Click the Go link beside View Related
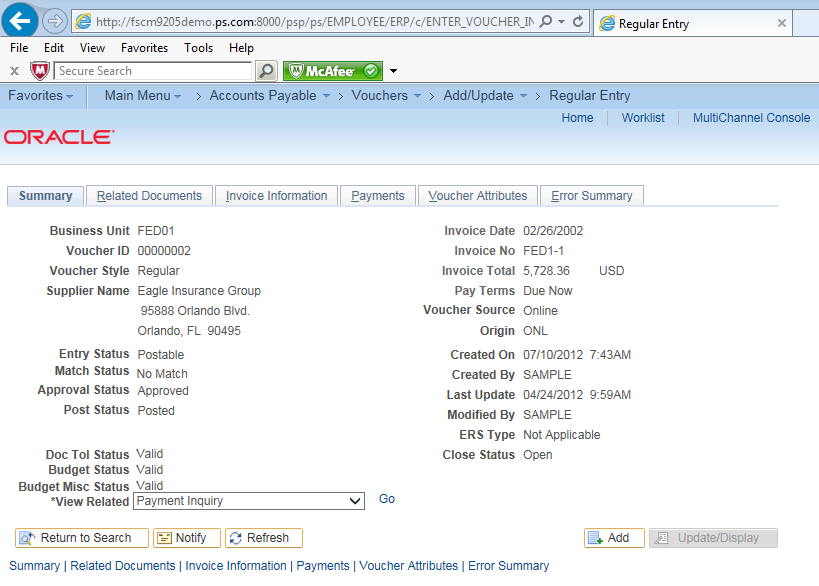819x586 pixels. (x=387, y=499)
